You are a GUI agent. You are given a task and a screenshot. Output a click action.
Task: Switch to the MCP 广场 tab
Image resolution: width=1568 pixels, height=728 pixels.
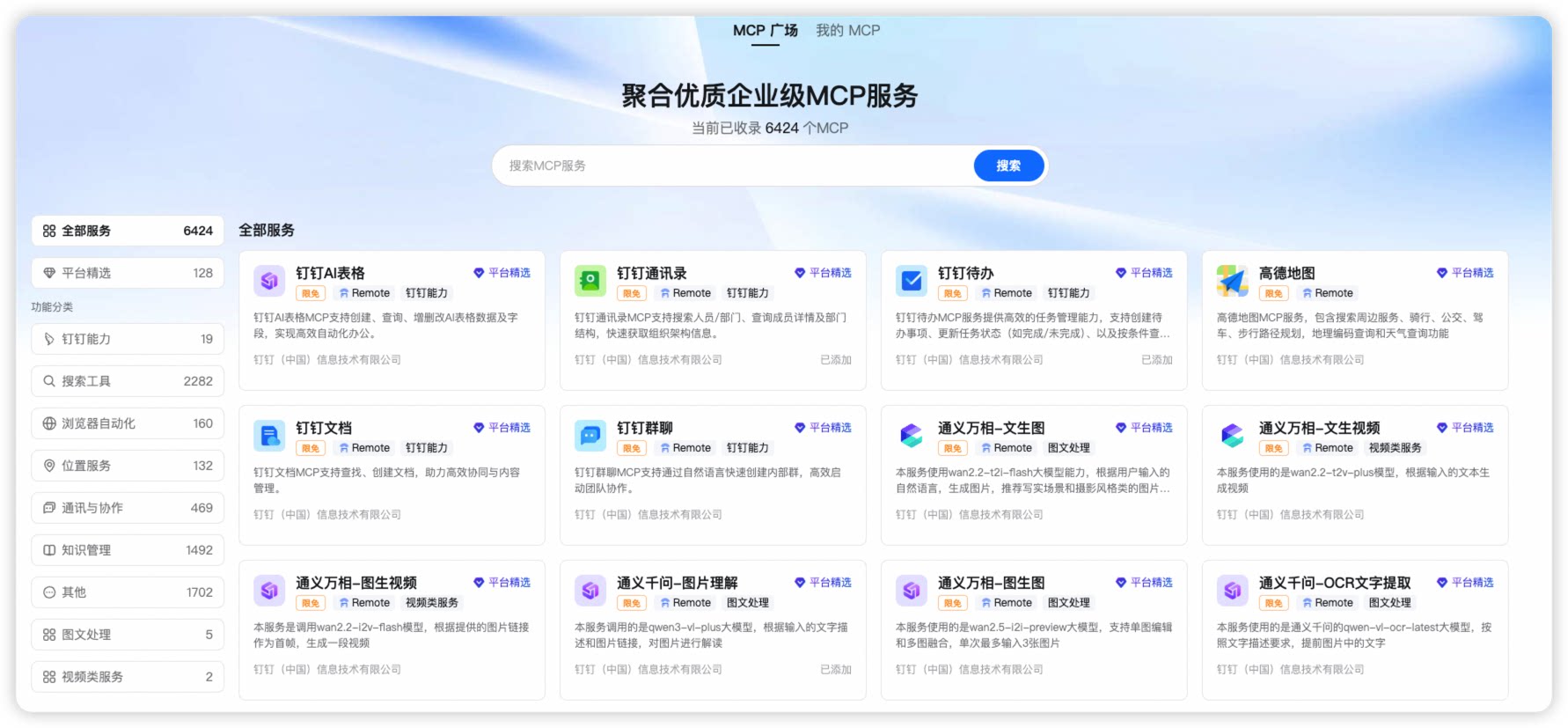766,31
